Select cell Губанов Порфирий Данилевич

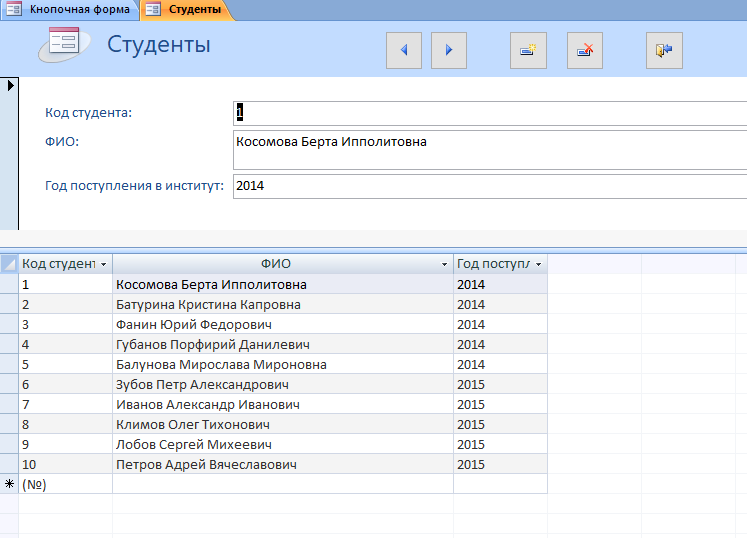[283, 345]
